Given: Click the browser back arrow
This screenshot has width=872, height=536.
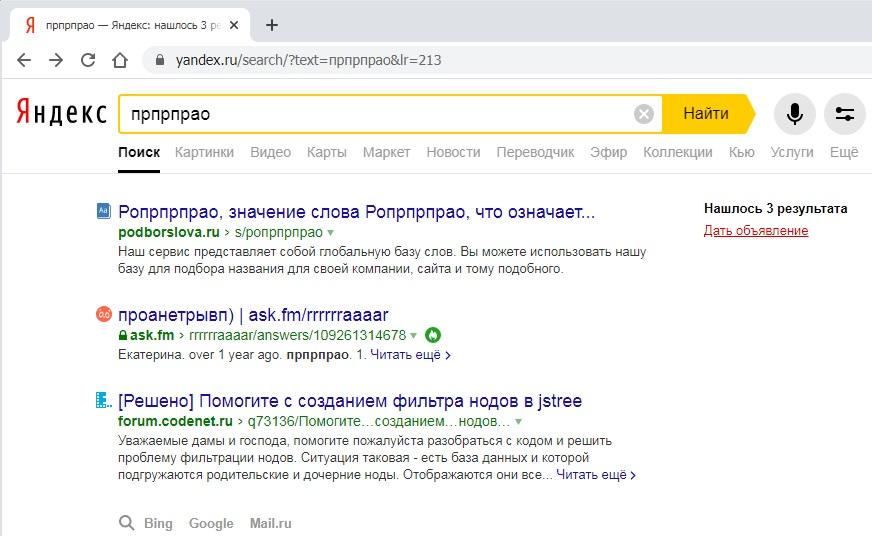Looking at the screenshot, I should [x=24, y=60].
